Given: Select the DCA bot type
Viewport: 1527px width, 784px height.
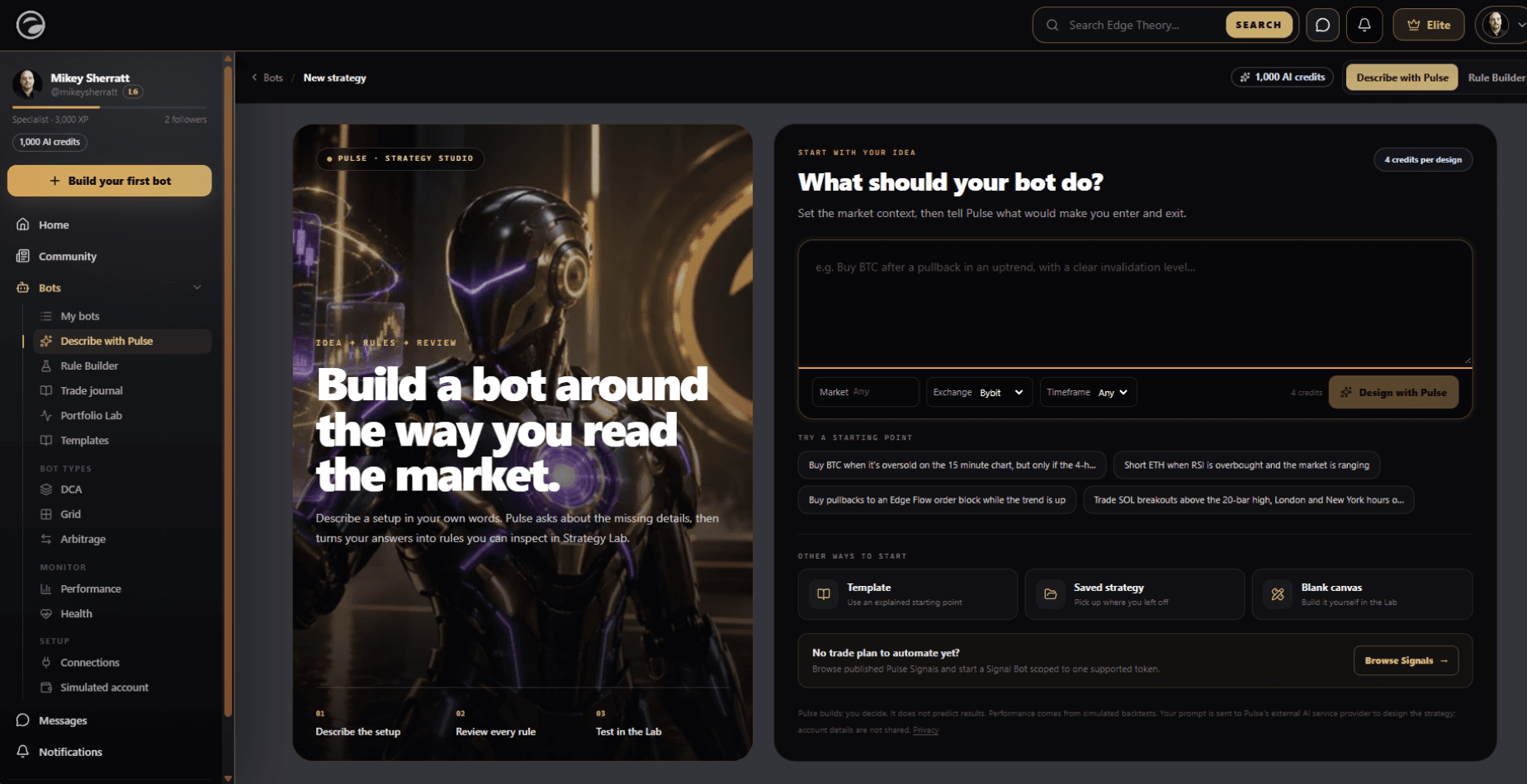Looking at the screenshot, I should 71,489.
